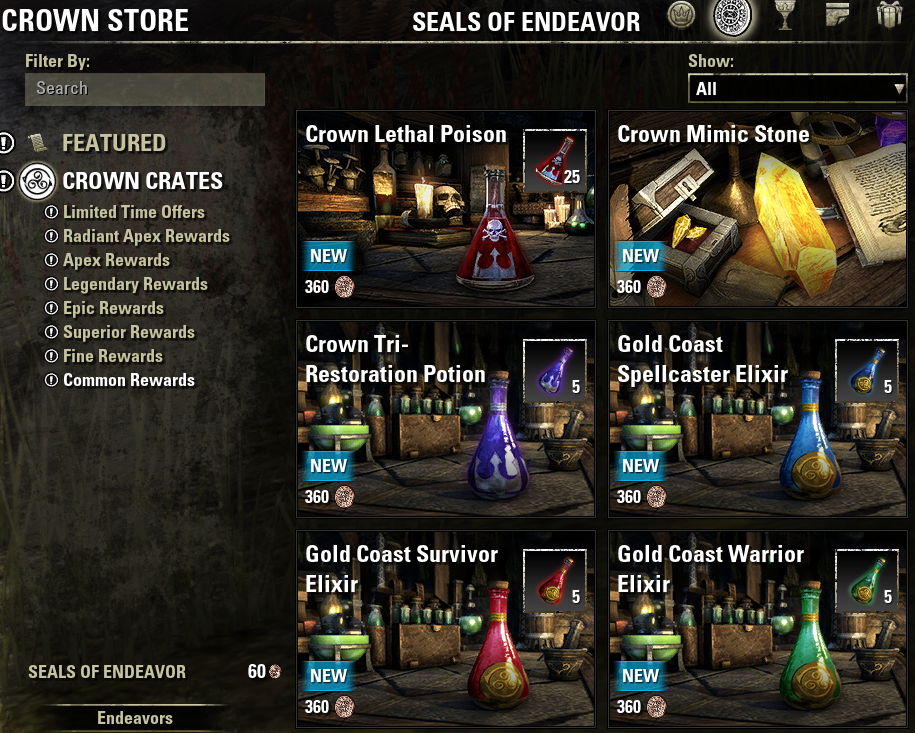The width and height of the screenshot is (915, 733).
Task: Open the Common Rewards subcategory
Action: 128,380
